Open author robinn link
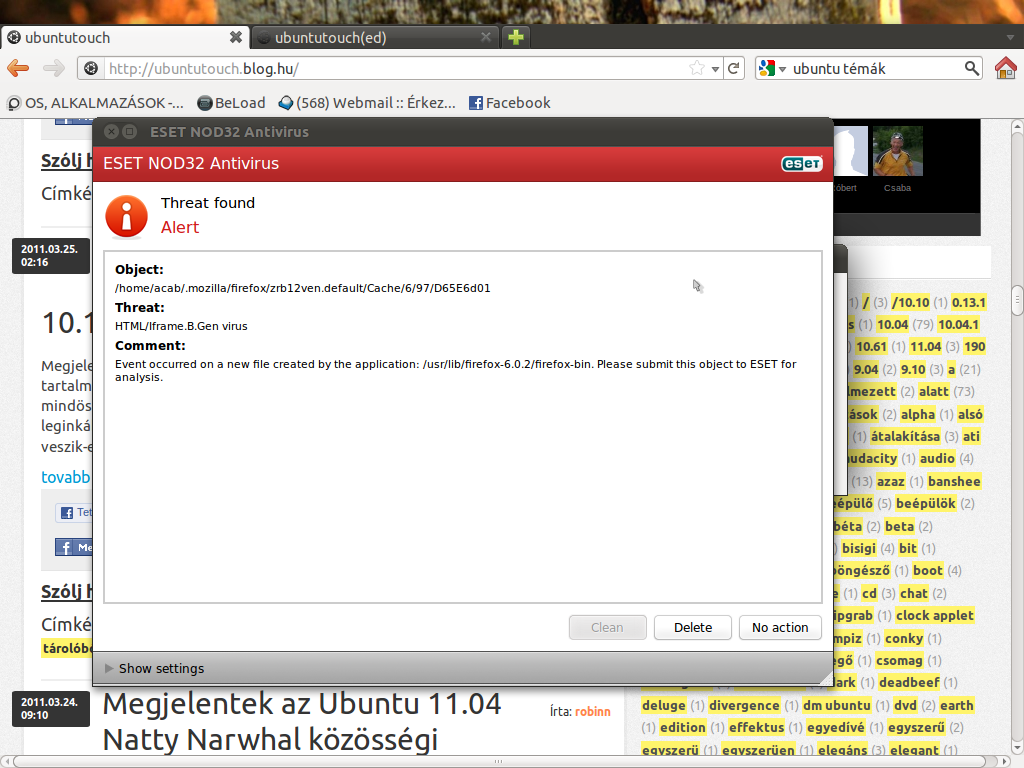The image size is (1024, 768). click(x=592, y=711)
